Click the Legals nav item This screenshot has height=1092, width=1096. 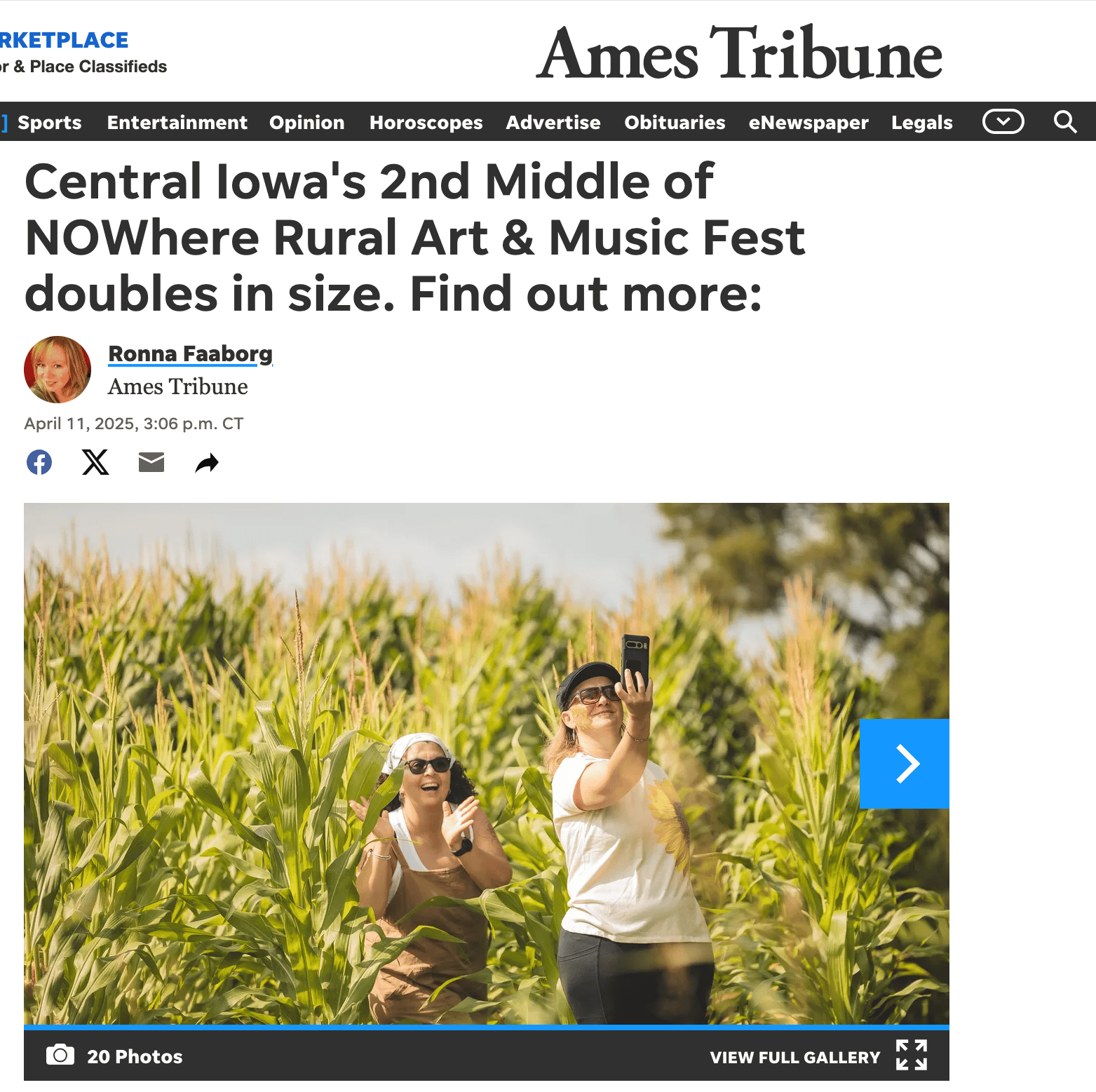(x=922, y=122)
